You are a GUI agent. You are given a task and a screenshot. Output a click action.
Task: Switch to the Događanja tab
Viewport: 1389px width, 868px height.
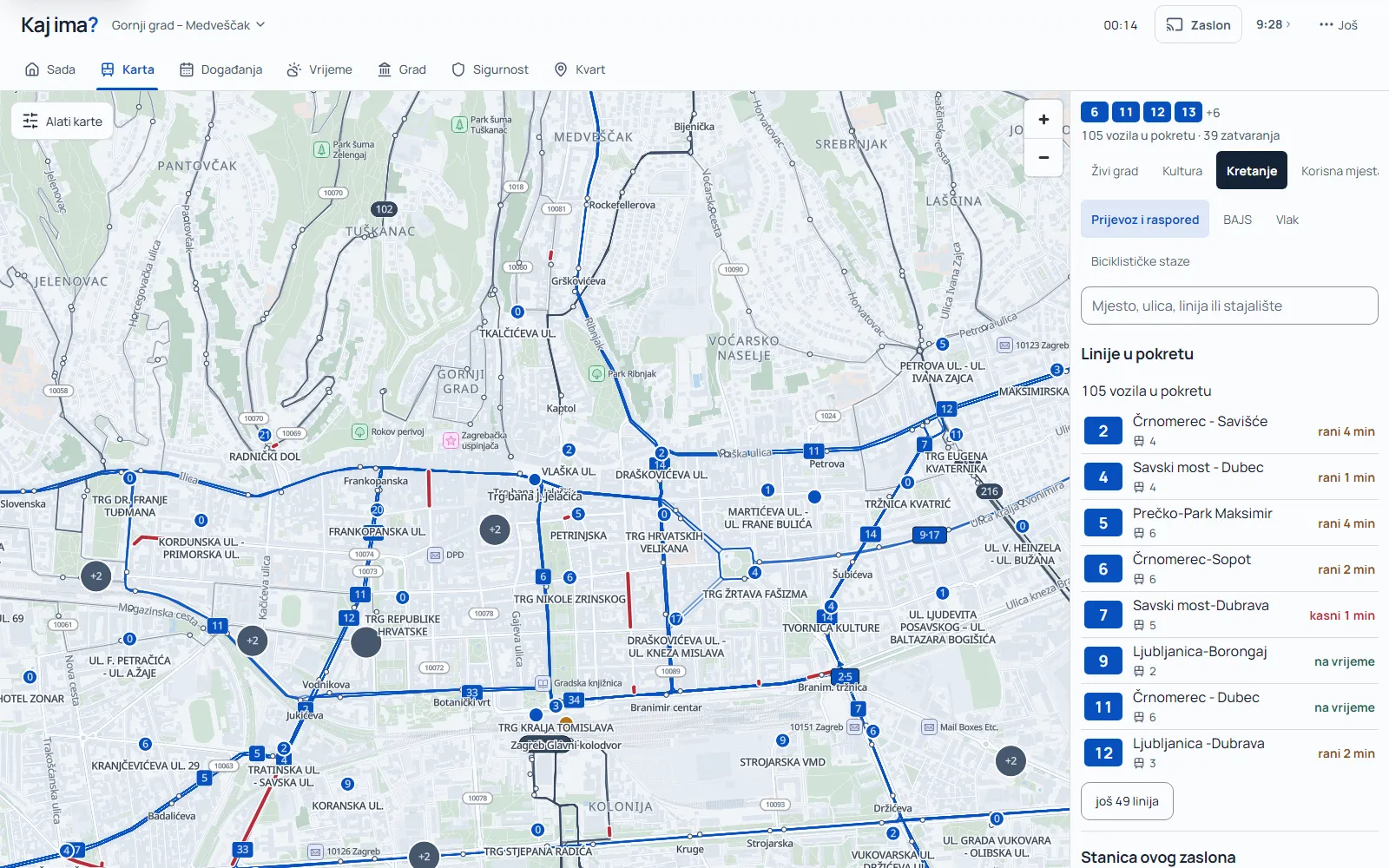(x=221, y=69)
